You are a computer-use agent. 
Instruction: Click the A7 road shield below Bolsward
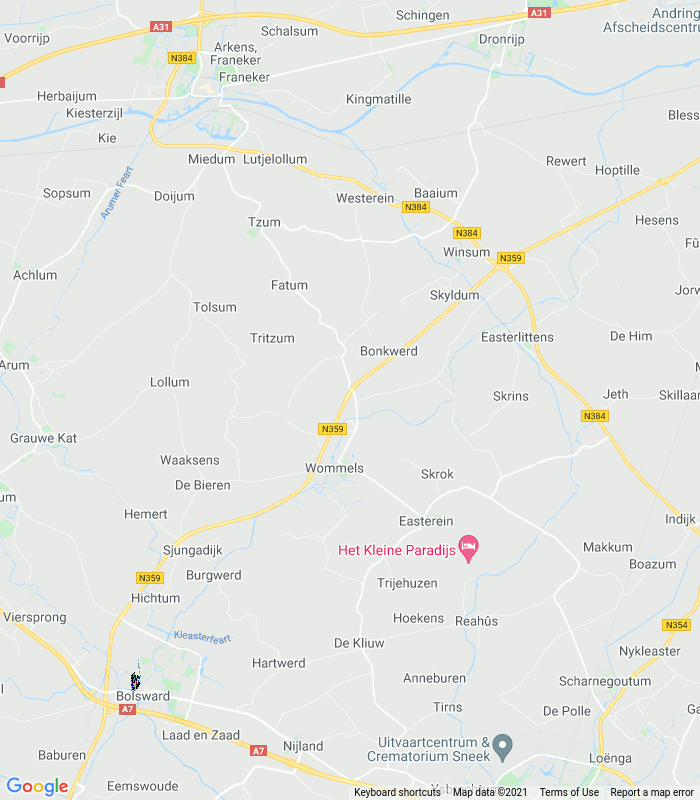pos(127,709)
